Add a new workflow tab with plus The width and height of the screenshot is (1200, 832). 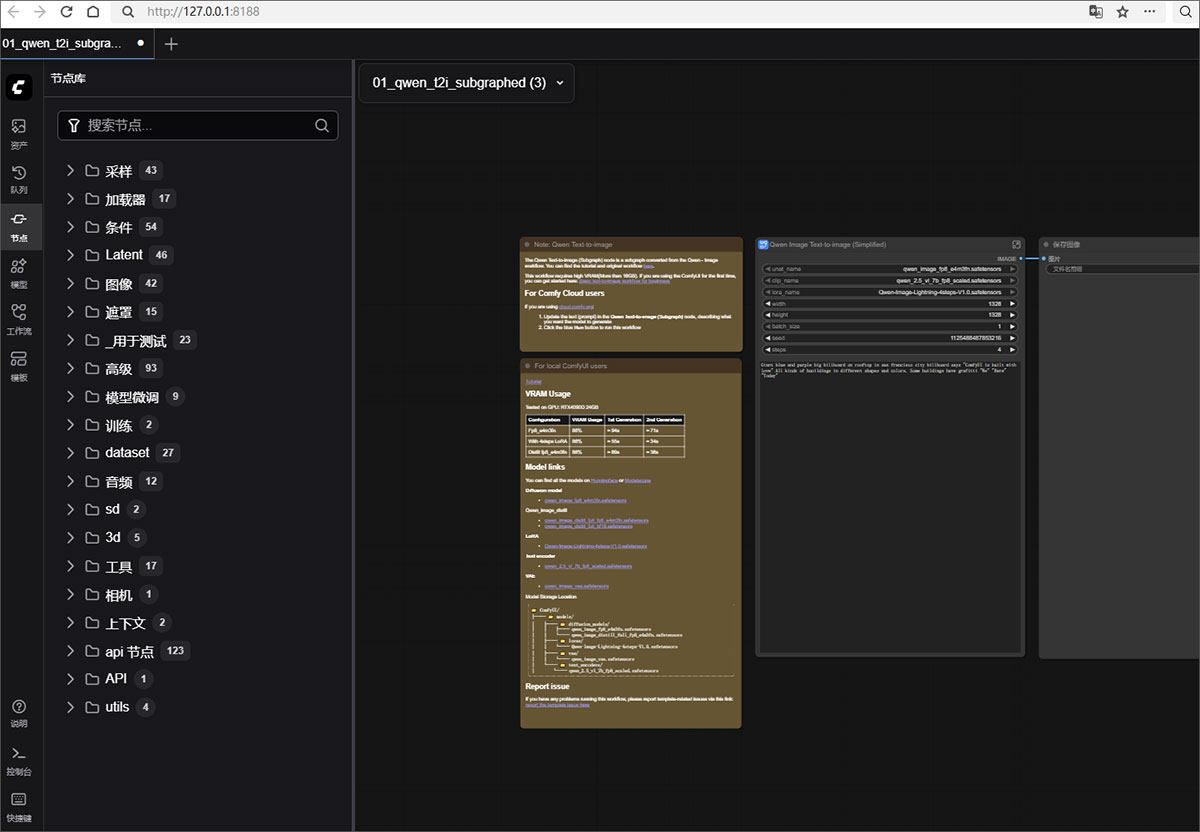(x=171, y=44)
